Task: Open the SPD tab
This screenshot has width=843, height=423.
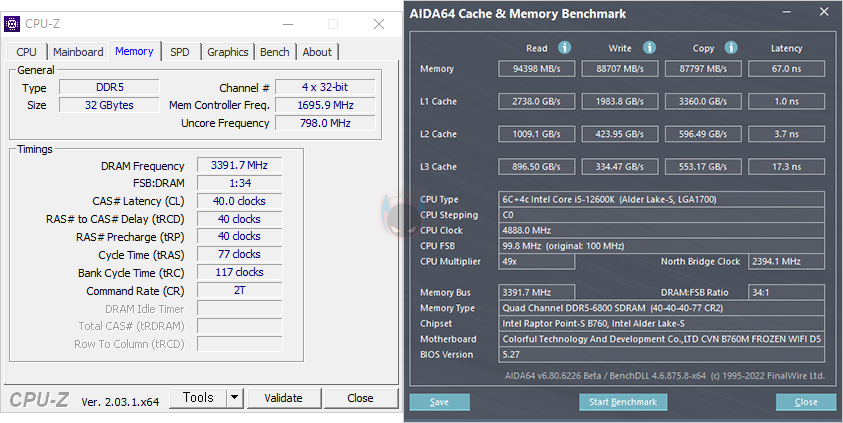Action: point(180,52)
